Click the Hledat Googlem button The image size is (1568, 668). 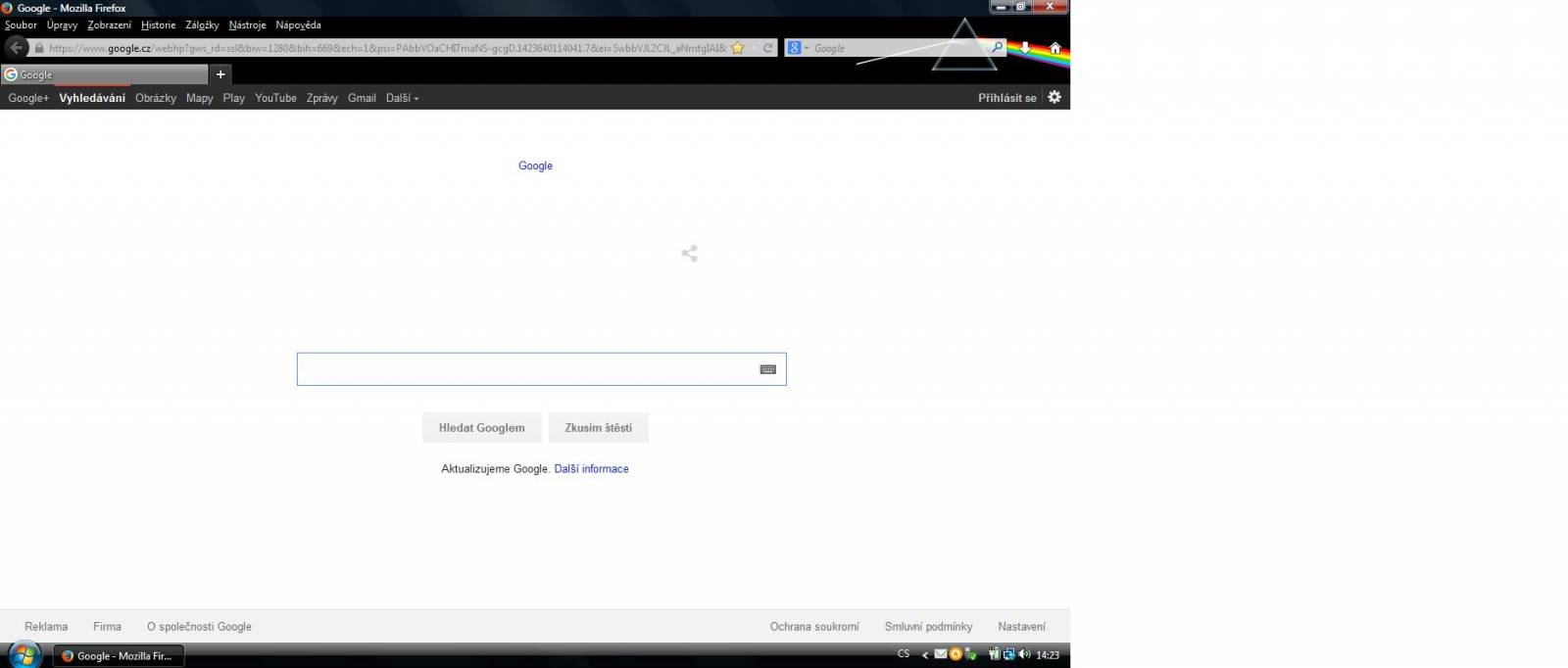[482, 428]
